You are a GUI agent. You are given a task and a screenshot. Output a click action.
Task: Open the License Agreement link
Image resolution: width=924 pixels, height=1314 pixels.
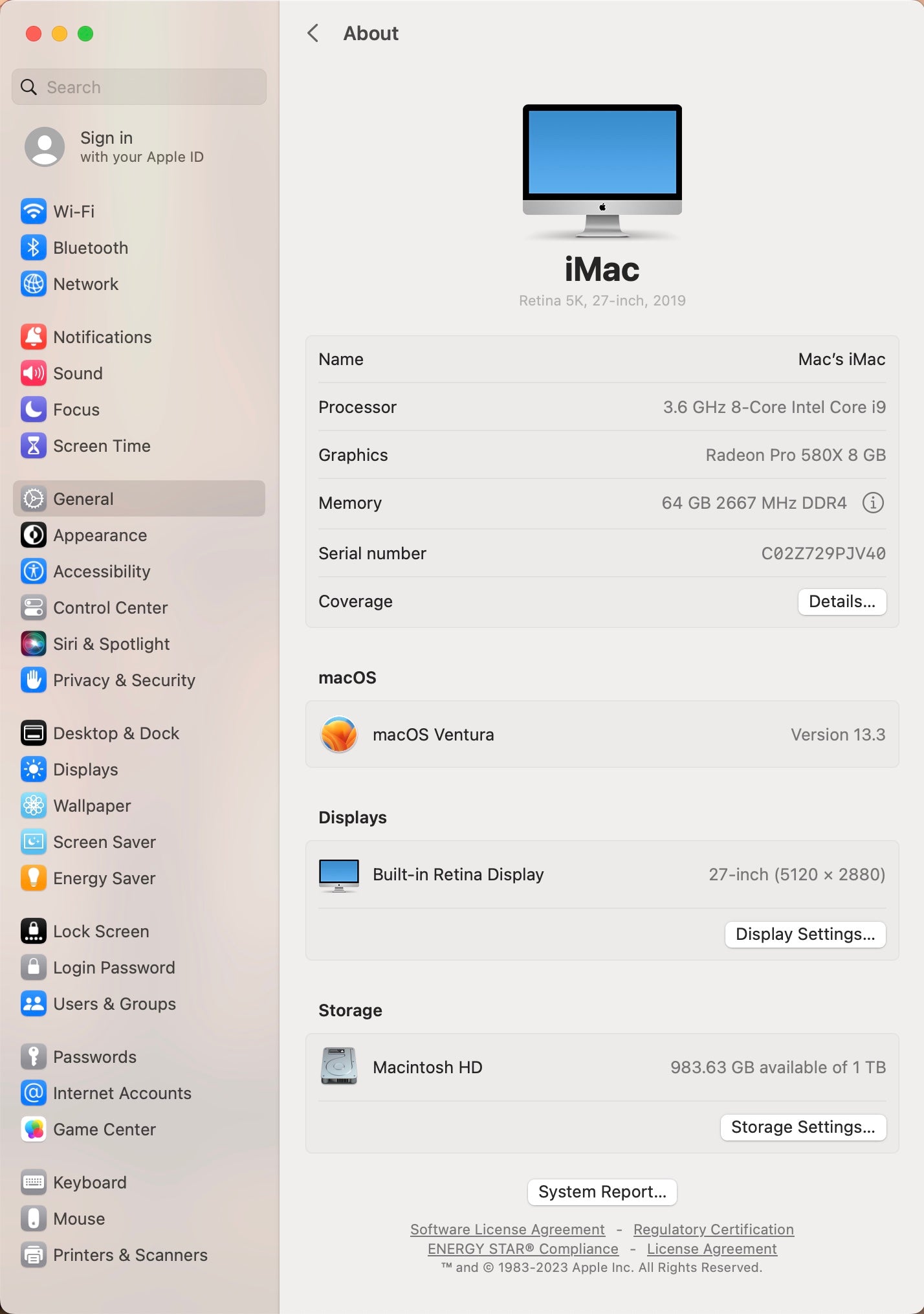click(x=712, y=1248)
